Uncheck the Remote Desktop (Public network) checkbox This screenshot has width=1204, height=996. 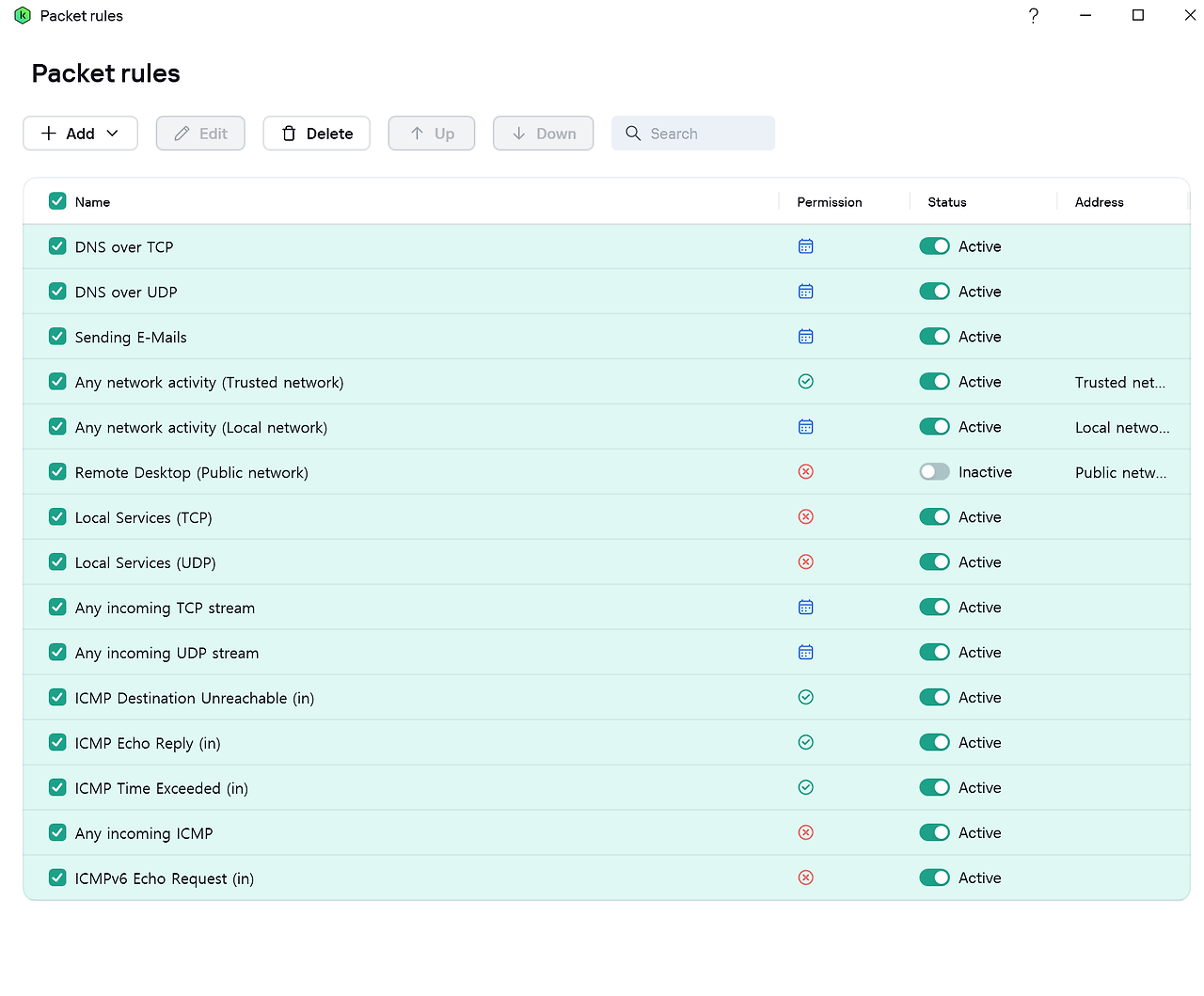click(x=57, y=472)
